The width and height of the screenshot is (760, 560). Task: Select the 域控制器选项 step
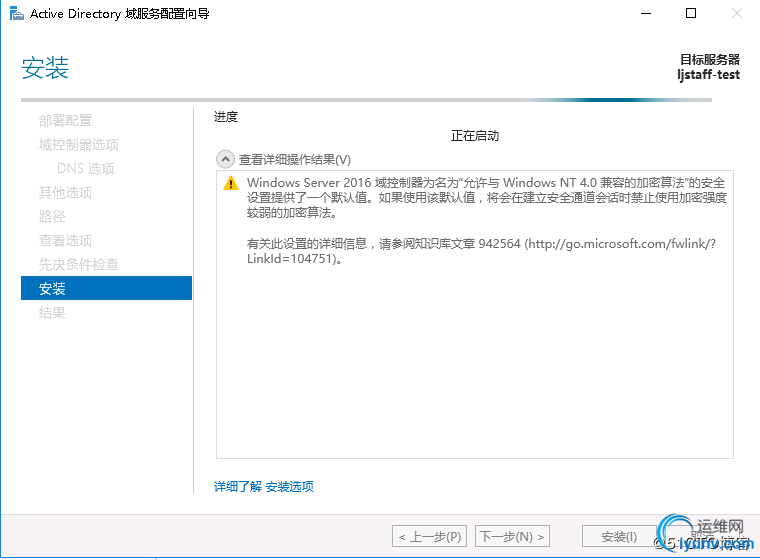79,144
